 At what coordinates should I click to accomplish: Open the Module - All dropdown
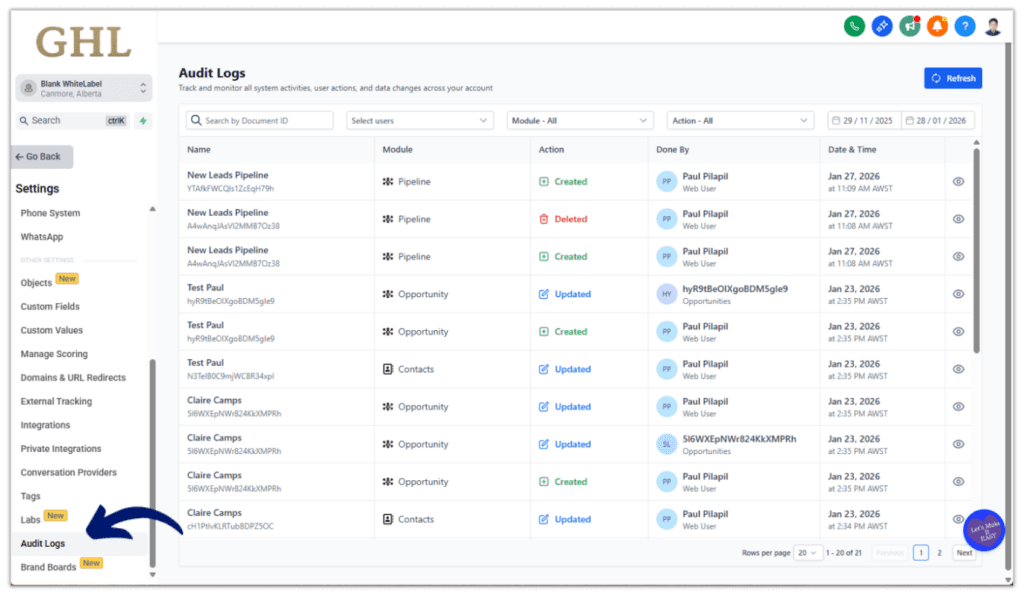point(580,119)
